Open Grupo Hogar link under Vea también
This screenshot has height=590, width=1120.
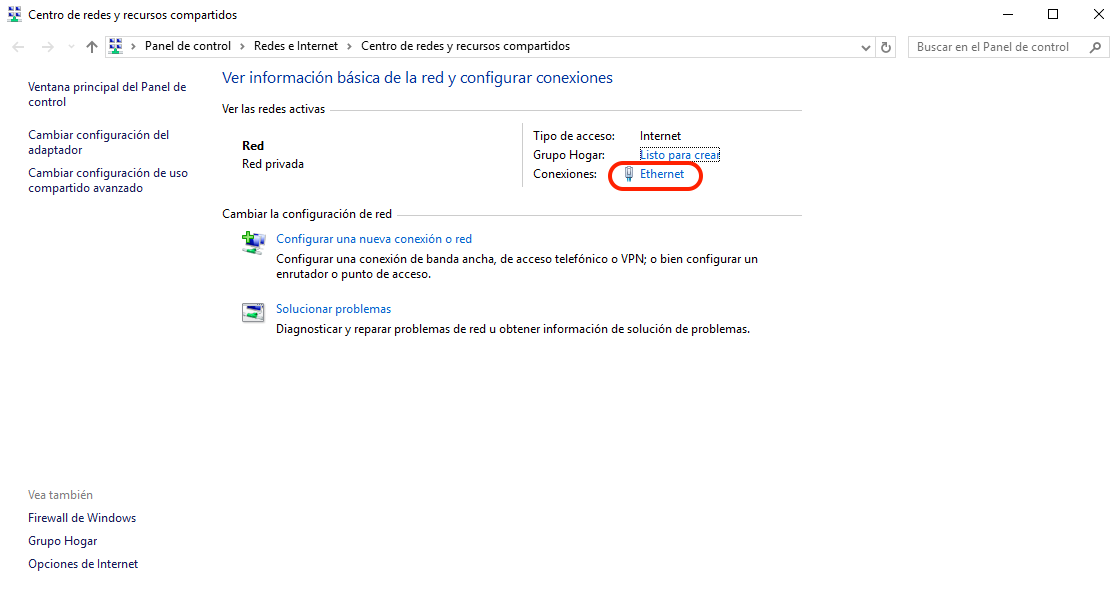tap(63, 541)
